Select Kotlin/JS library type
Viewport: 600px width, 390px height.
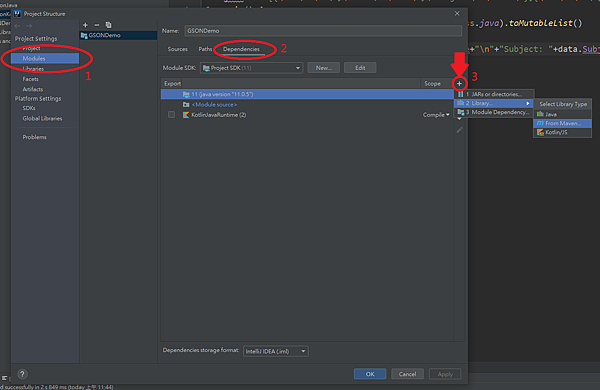coord(562,132)
